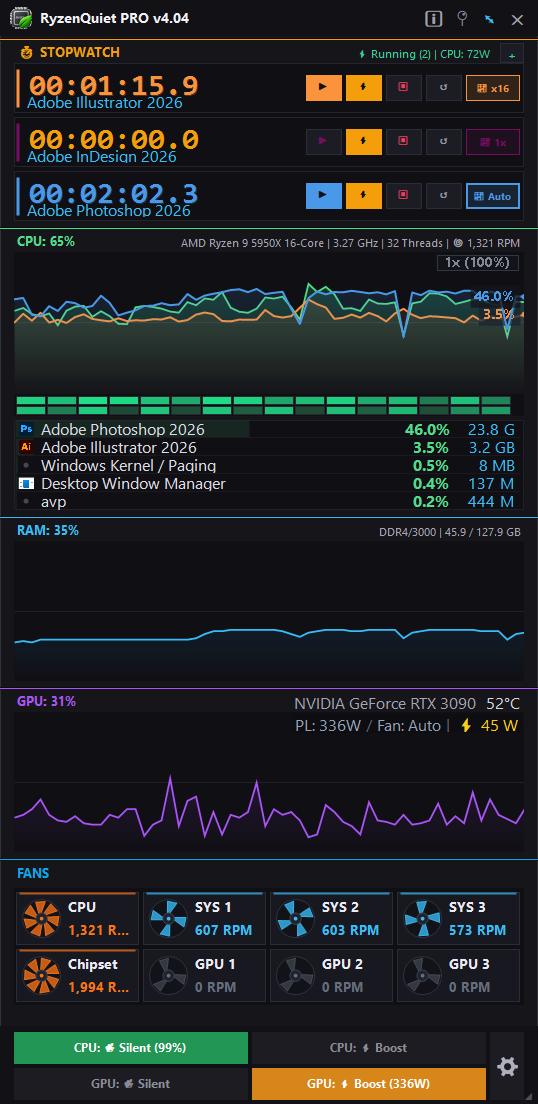Click the CPU: 65% heading
Viewport: 538px width, 1104px height.
[46, 241]
